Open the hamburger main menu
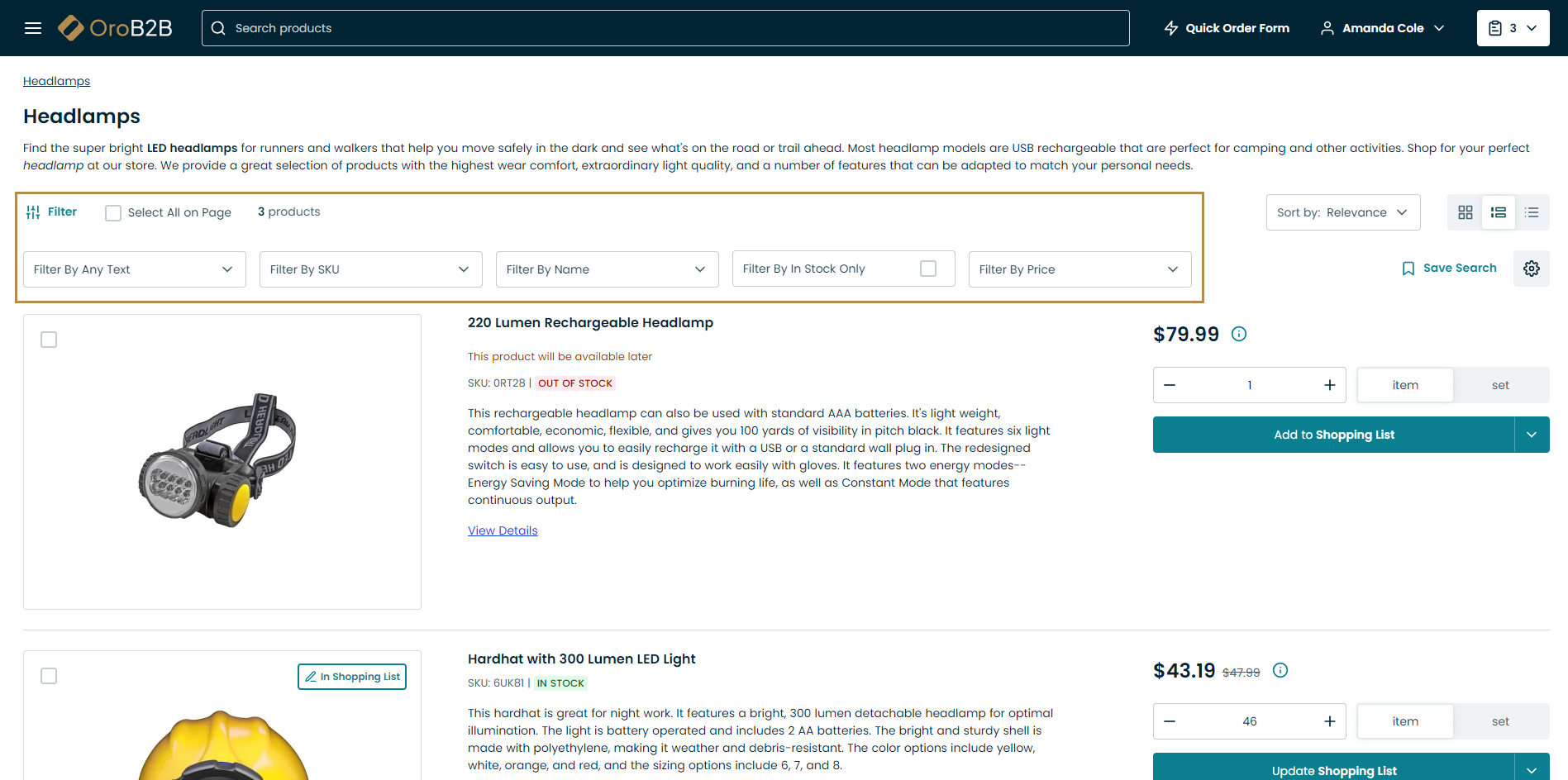Image resolution: width=1568 pixels, height=780 pixels. (33, 28)
